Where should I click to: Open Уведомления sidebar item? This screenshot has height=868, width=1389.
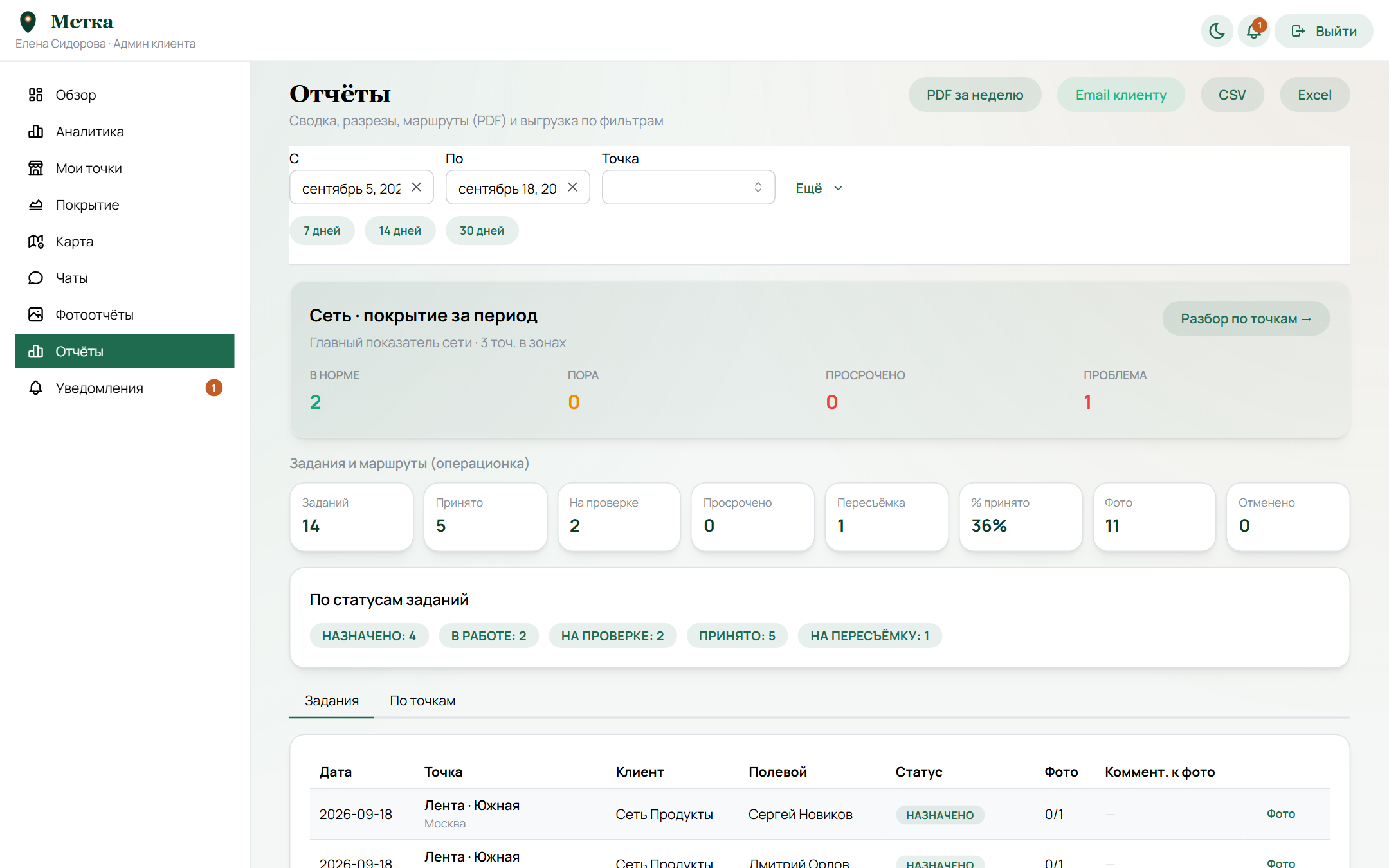125,388
